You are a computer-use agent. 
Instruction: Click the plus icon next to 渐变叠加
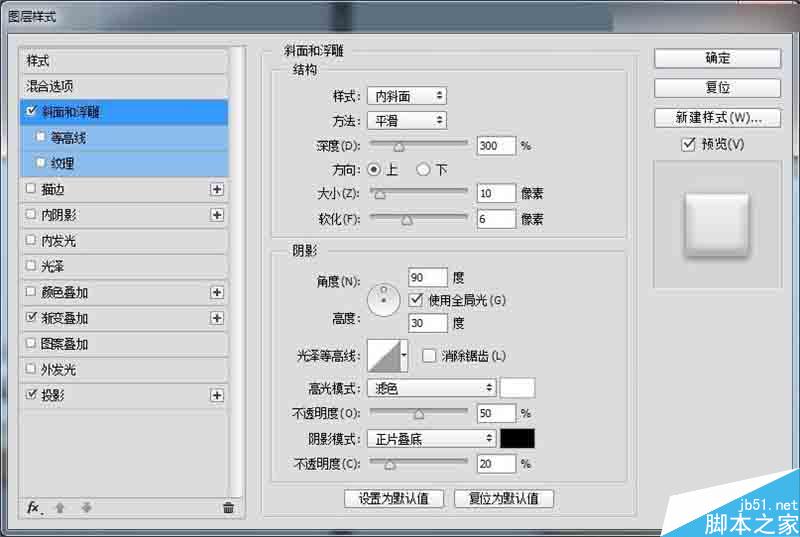coord(217,318)
